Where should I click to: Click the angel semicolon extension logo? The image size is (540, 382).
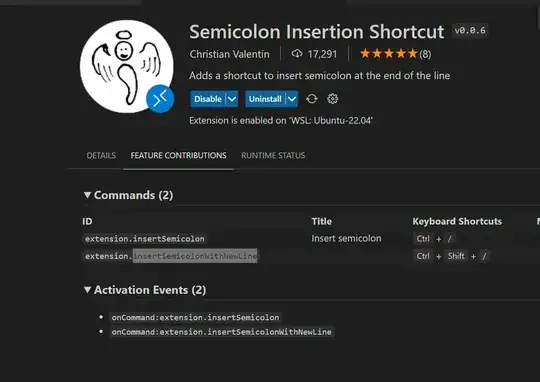click(127, 66)
